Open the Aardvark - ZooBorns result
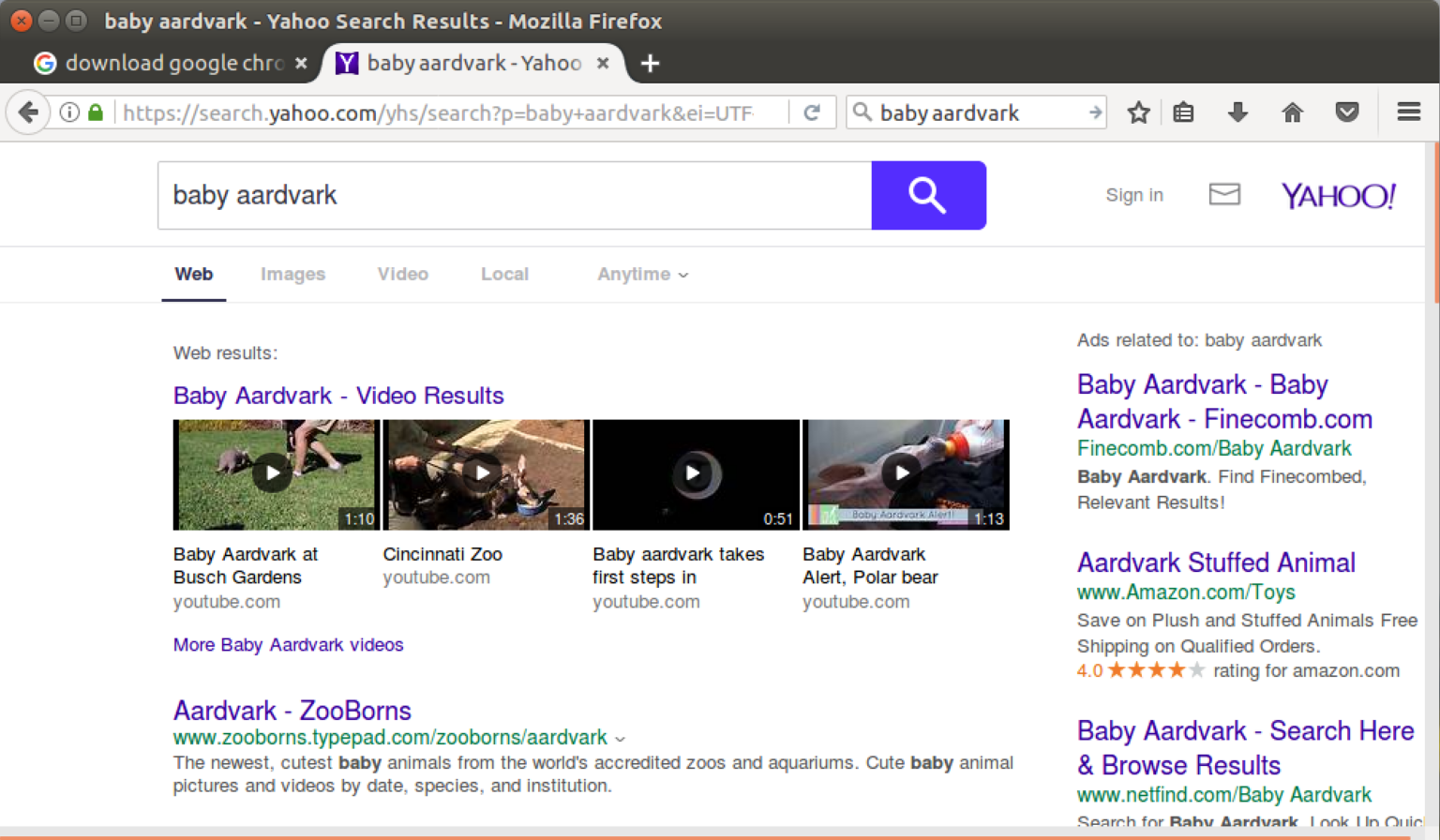This screenshot has height=840, width=1440. 292,711
